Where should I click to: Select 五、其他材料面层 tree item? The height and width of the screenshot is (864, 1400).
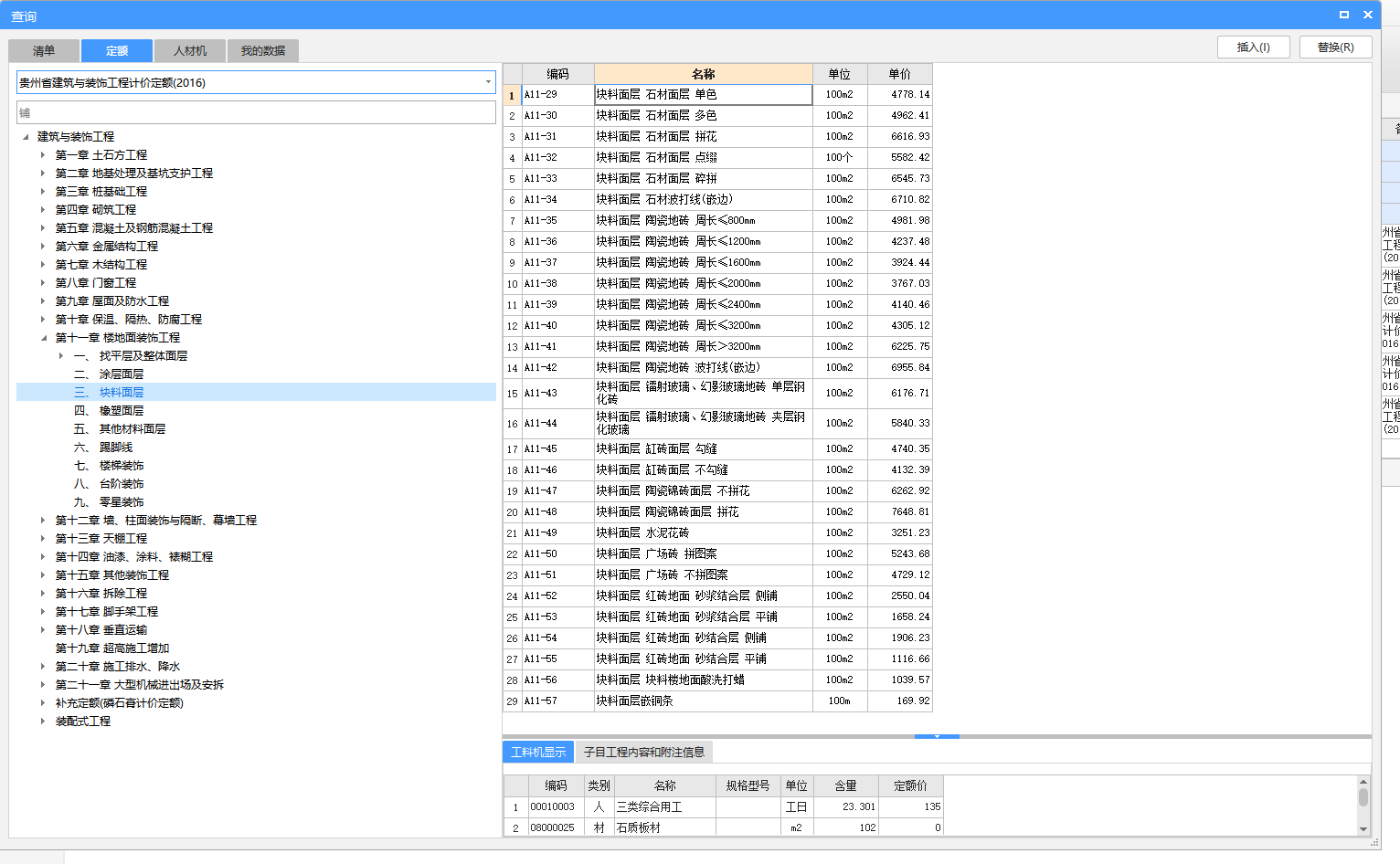(x=120, y=429)
